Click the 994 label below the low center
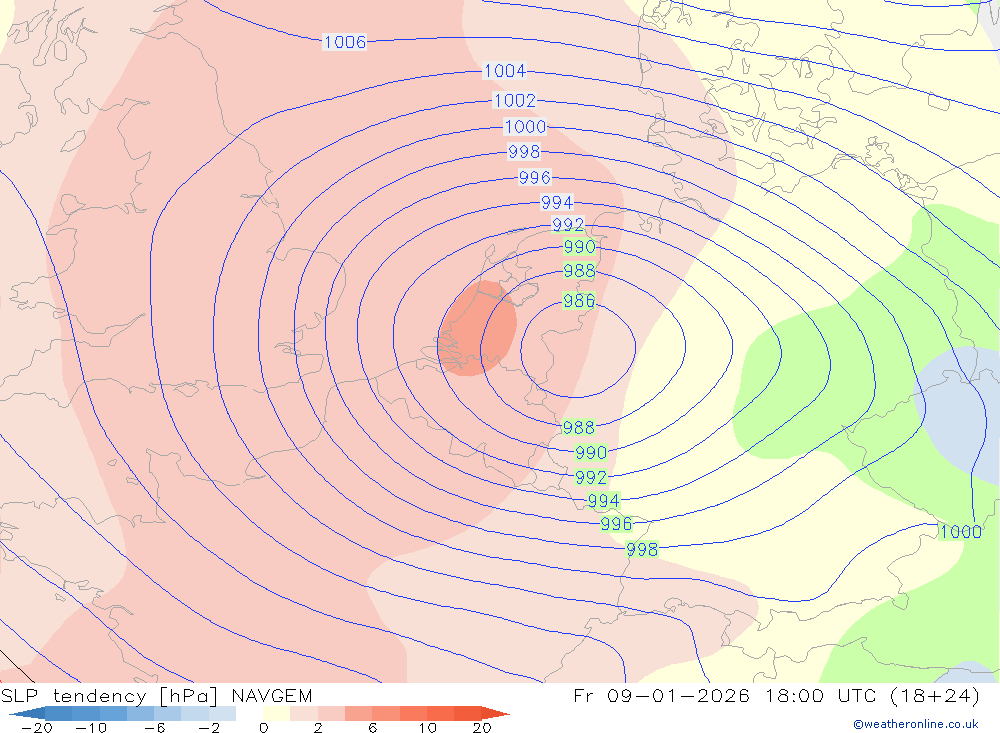 (603, 501)
